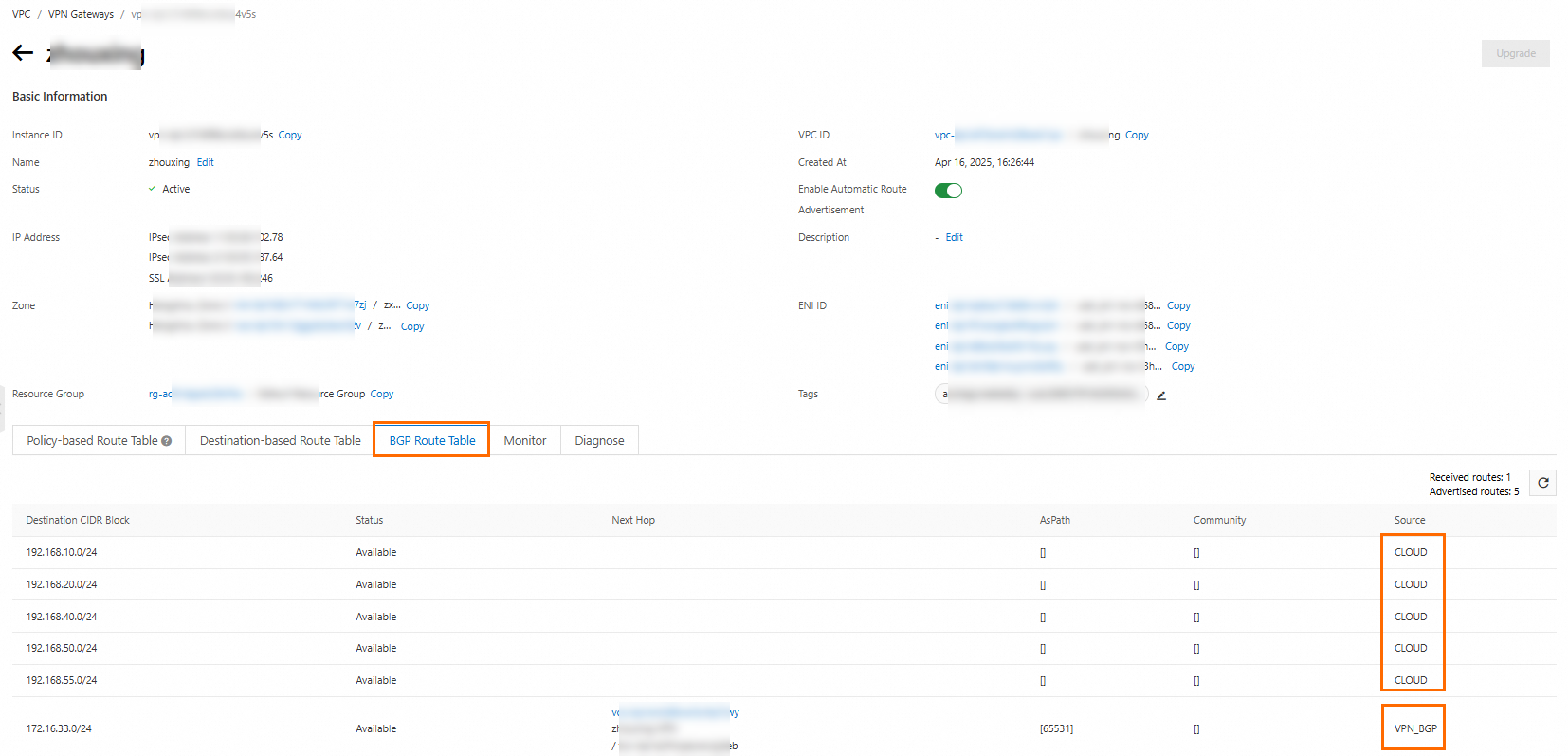The height and width of the screenshot is (756, 1568).
Task: Open the next hop link for 172.16.33.0/24
Action: [x=675, y=712]
